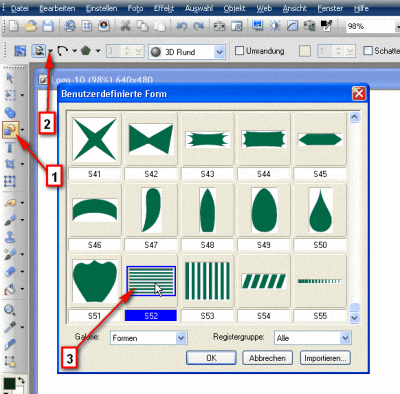Click the shape list scroll-up arrow
This screenshot has height=394, width=400.
pyautogui.click(x=354, y=117)
